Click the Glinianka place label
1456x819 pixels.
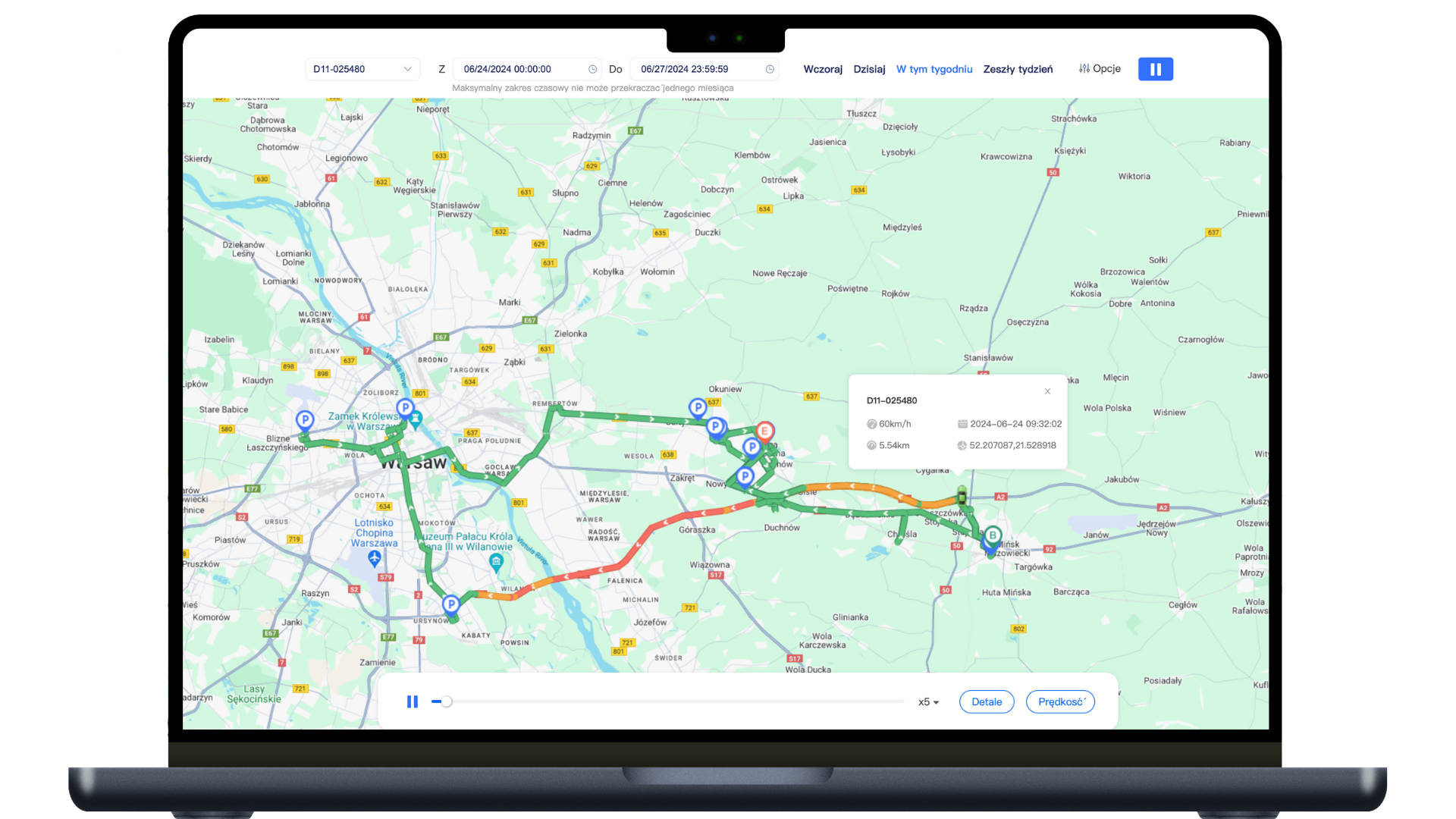(850, 618)
